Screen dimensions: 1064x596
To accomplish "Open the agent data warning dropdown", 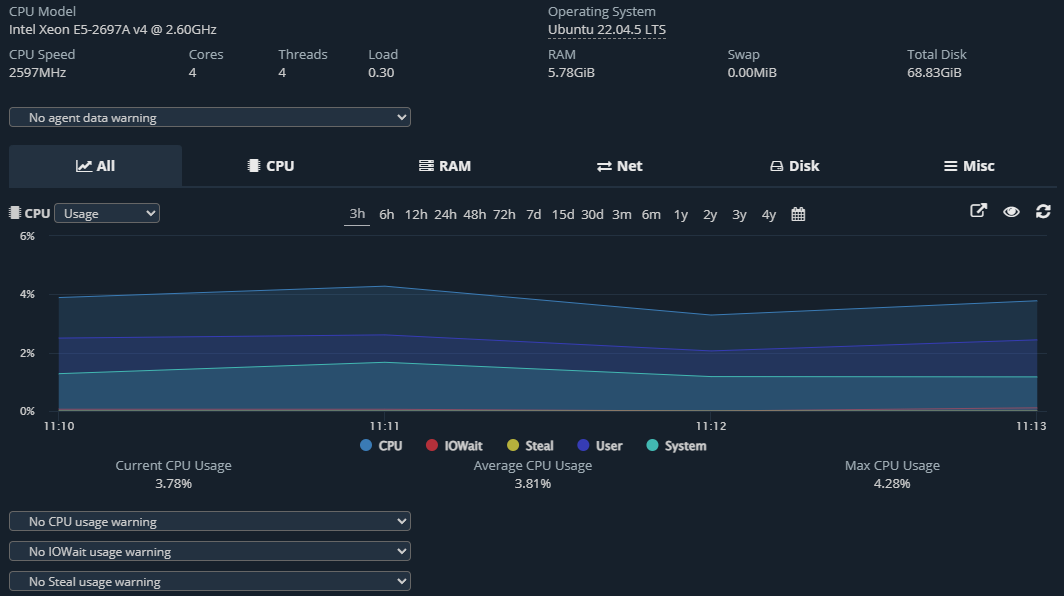I will pos(210,117).
